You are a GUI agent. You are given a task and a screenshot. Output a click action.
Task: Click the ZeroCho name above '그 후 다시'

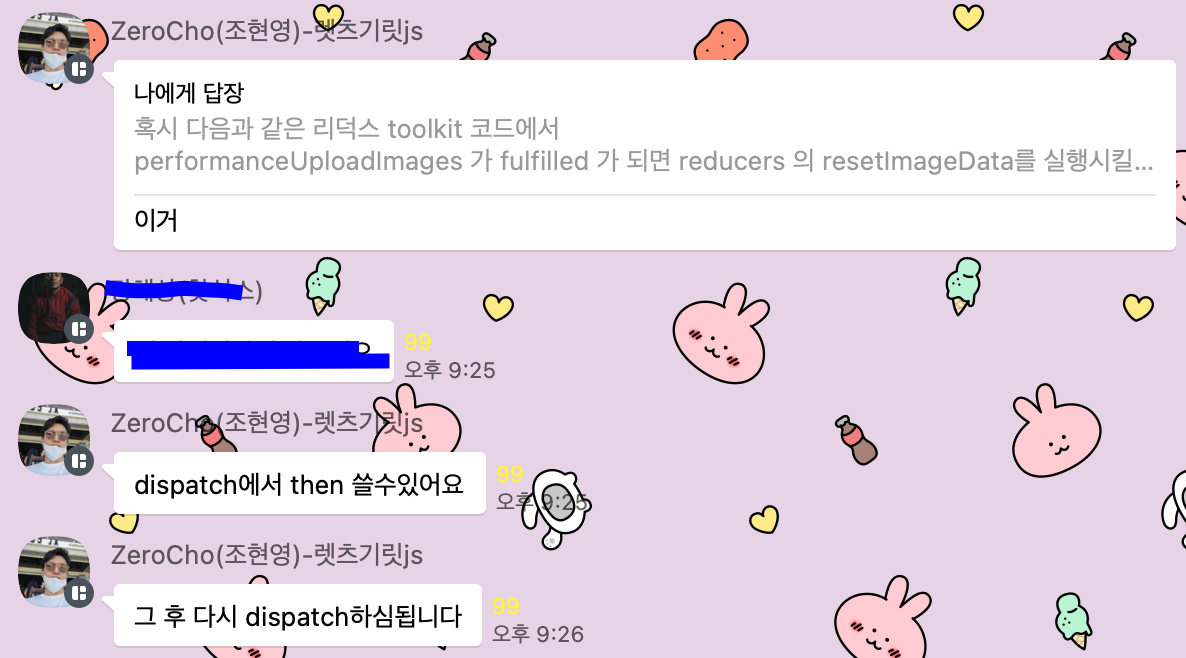(x=267, y=555)
